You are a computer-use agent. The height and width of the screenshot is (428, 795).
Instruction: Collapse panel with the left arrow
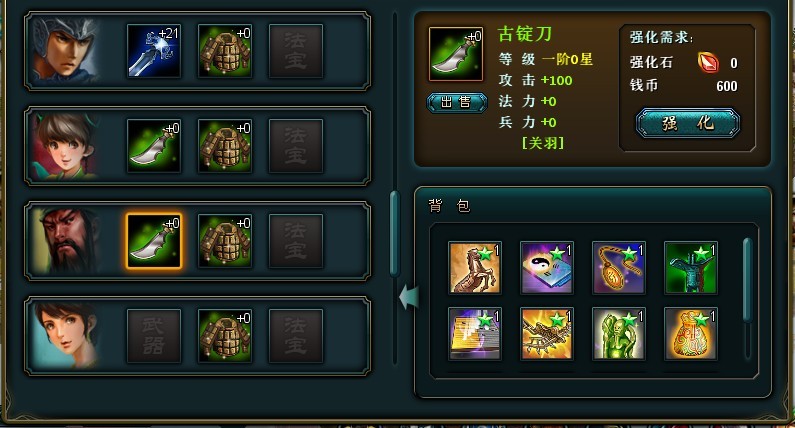click(x=409, y=297)
